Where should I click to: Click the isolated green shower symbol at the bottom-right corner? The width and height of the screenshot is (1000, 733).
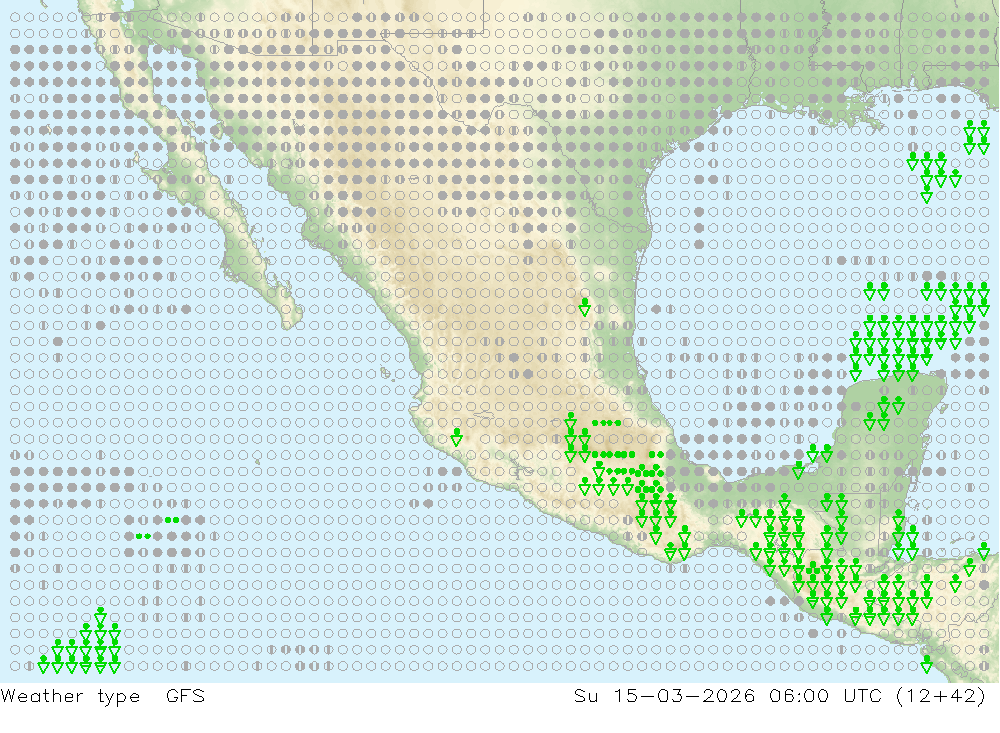pos(927,664)
